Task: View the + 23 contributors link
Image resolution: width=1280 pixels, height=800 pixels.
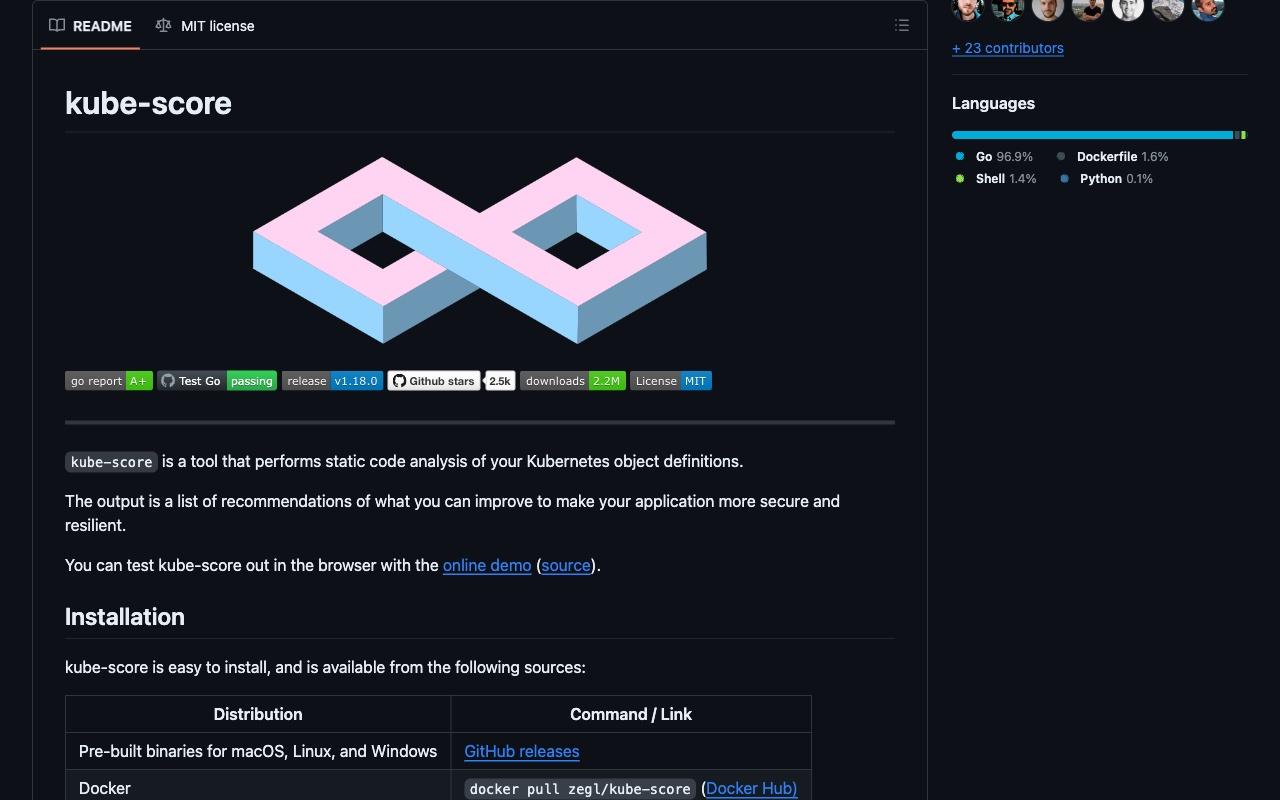Action: [1008, 48]
